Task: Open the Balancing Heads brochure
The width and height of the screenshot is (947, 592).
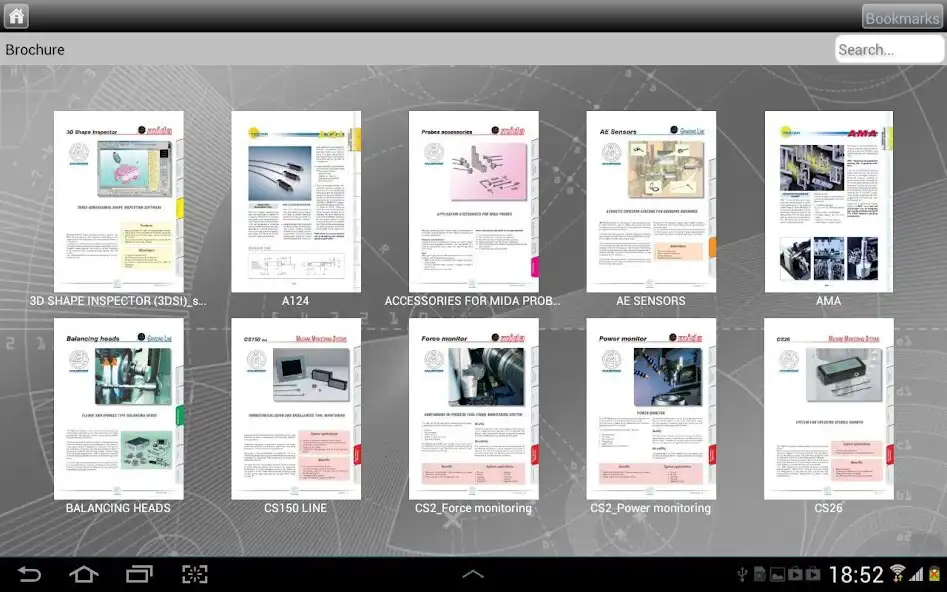Action: [x=119, y=404]
